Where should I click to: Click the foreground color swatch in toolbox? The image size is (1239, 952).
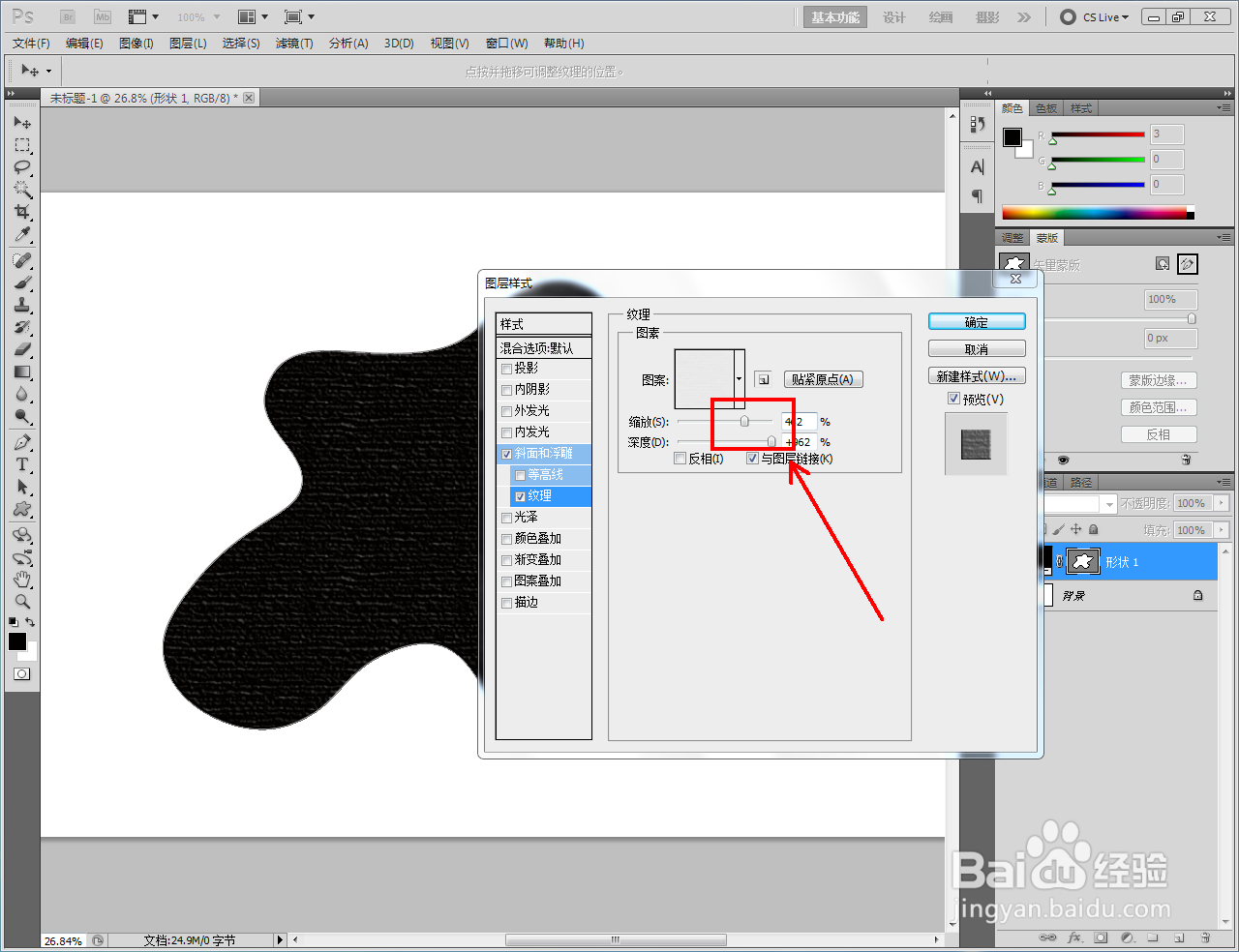click(17, 641)
